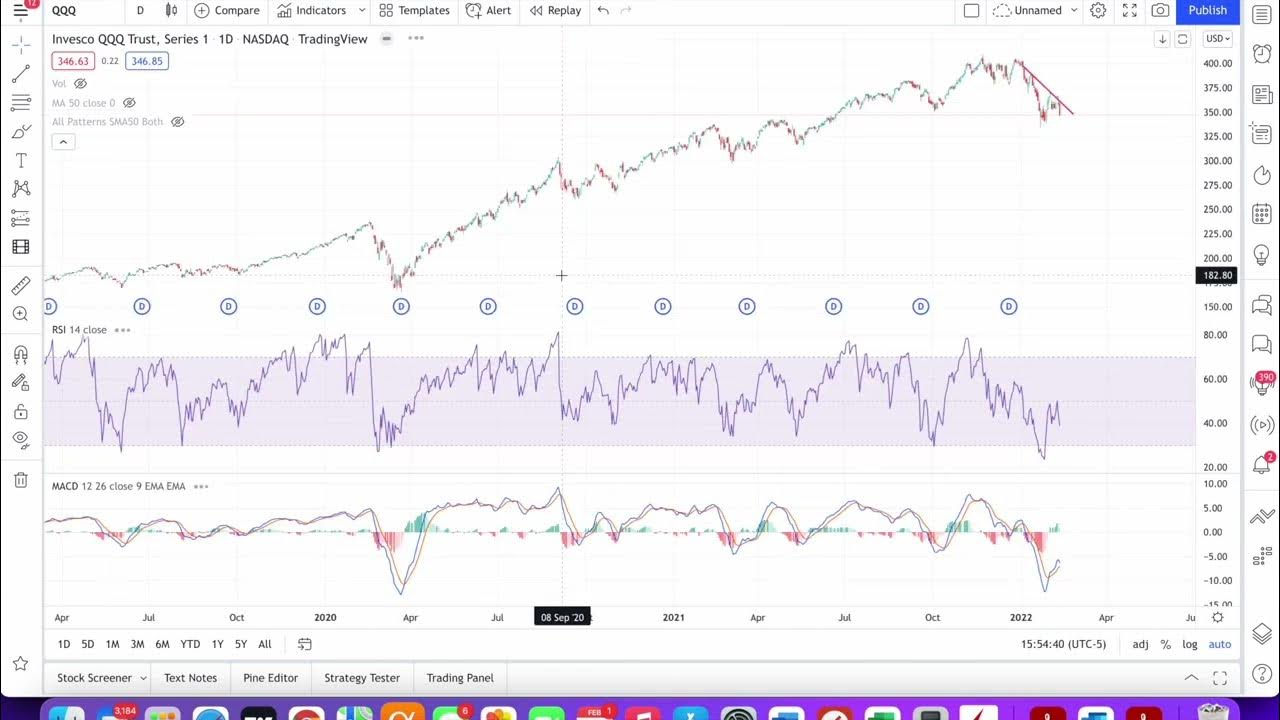Toggle the adj price adjustment
The height and width of the screenshot is (720, 1280).
tap(1140, 644)
